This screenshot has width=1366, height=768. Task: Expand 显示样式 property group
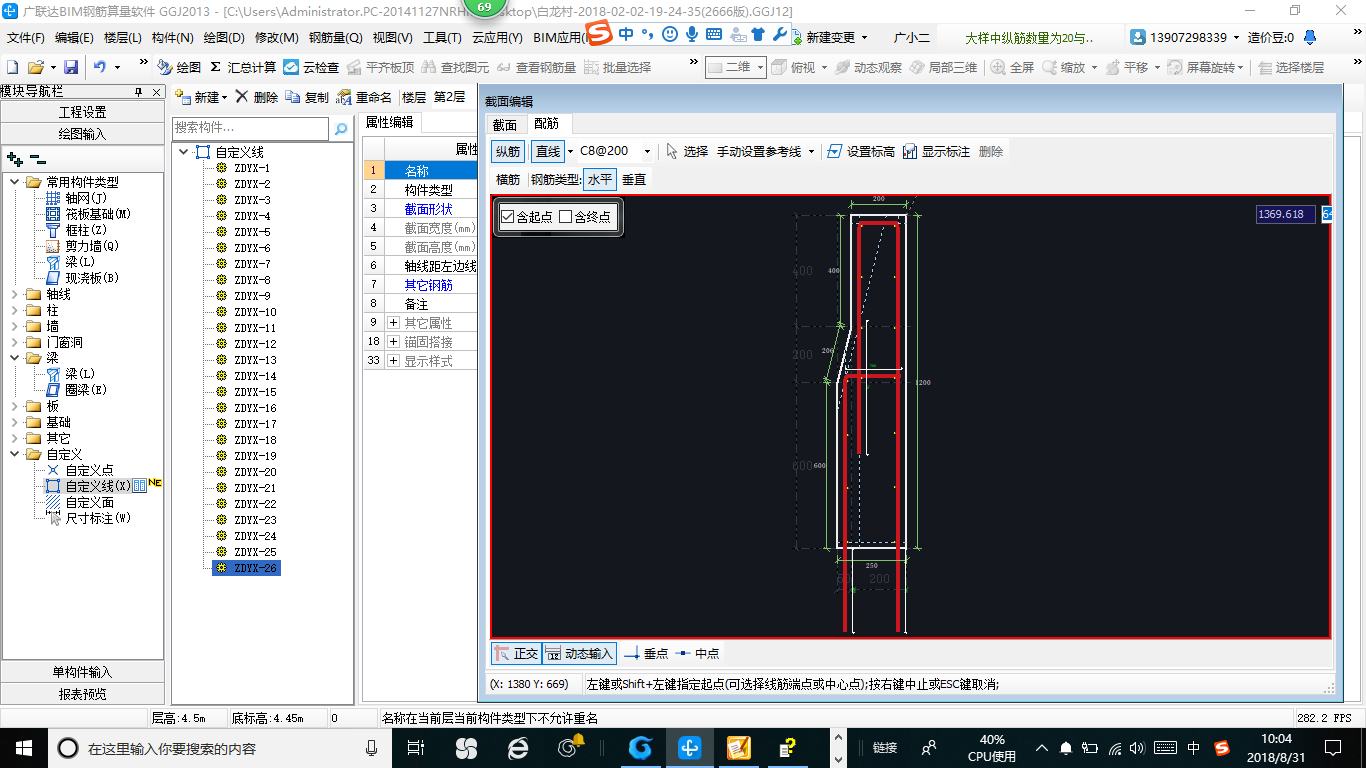[393, 361]
